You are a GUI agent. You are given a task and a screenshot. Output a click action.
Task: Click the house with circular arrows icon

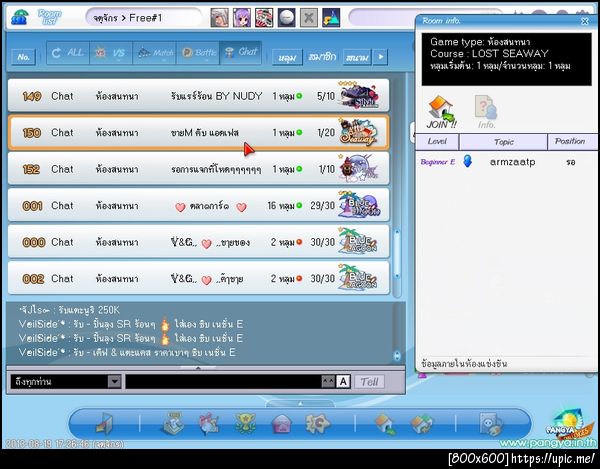pos(421,424)
